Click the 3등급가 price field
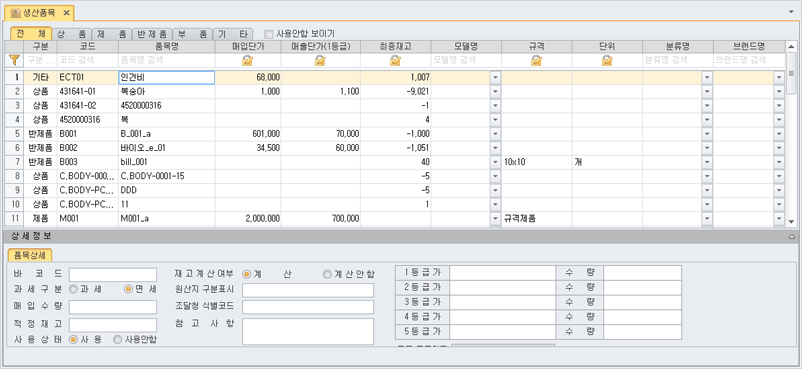 [x=503, y=302]
